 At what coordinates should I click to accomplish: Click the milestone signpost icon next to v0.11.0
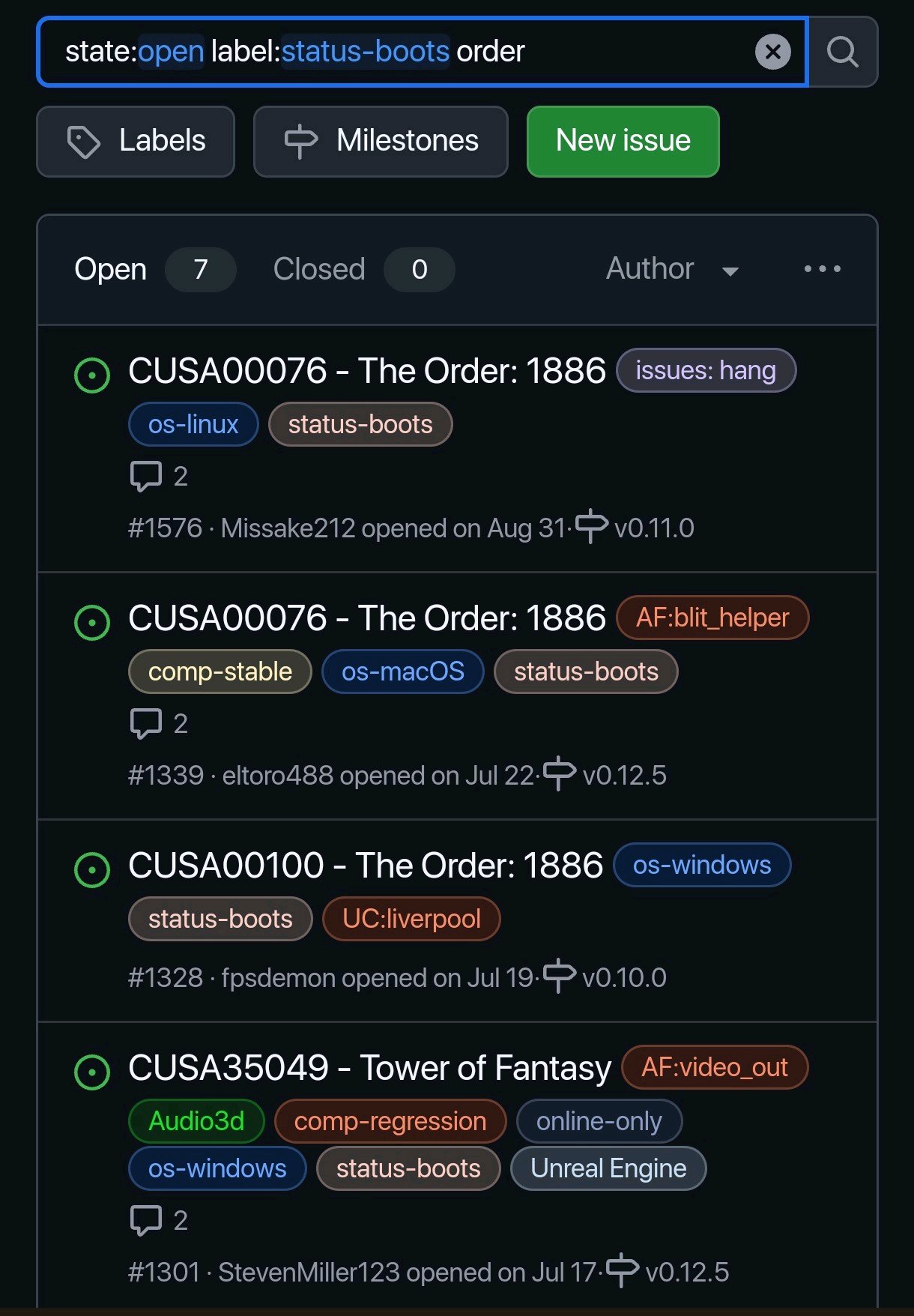(x=592, y=526)
